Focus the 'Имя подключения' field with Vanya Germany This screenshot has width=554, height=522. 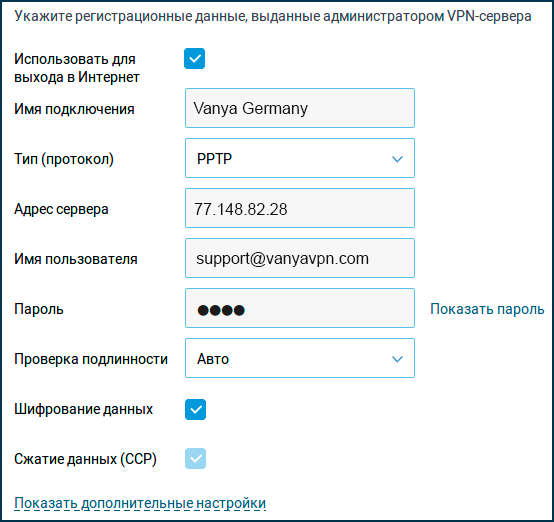click(x=300, y=108)
